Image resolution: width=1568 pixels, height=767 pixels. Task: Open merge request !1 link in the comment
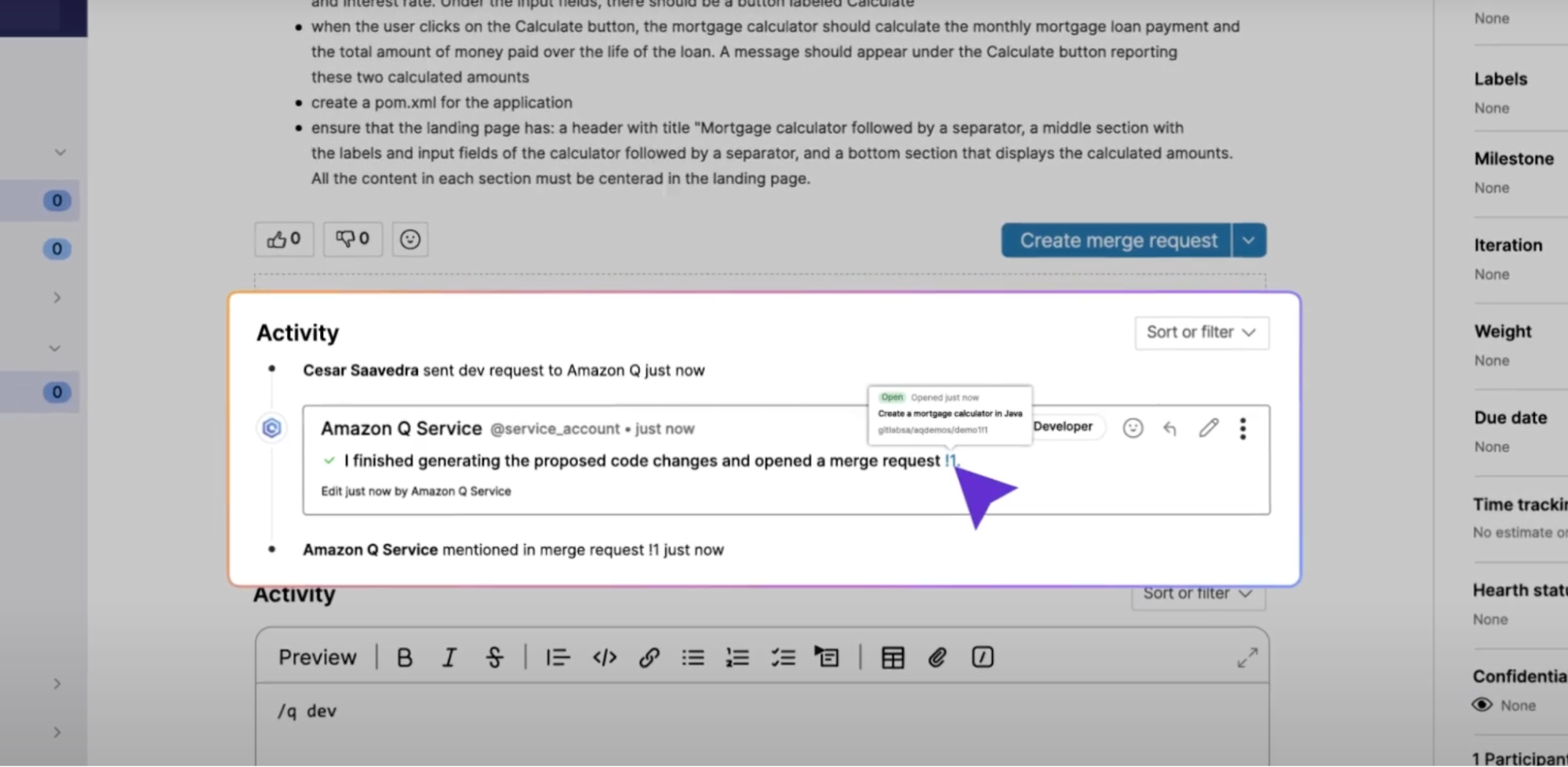[951, 460]
